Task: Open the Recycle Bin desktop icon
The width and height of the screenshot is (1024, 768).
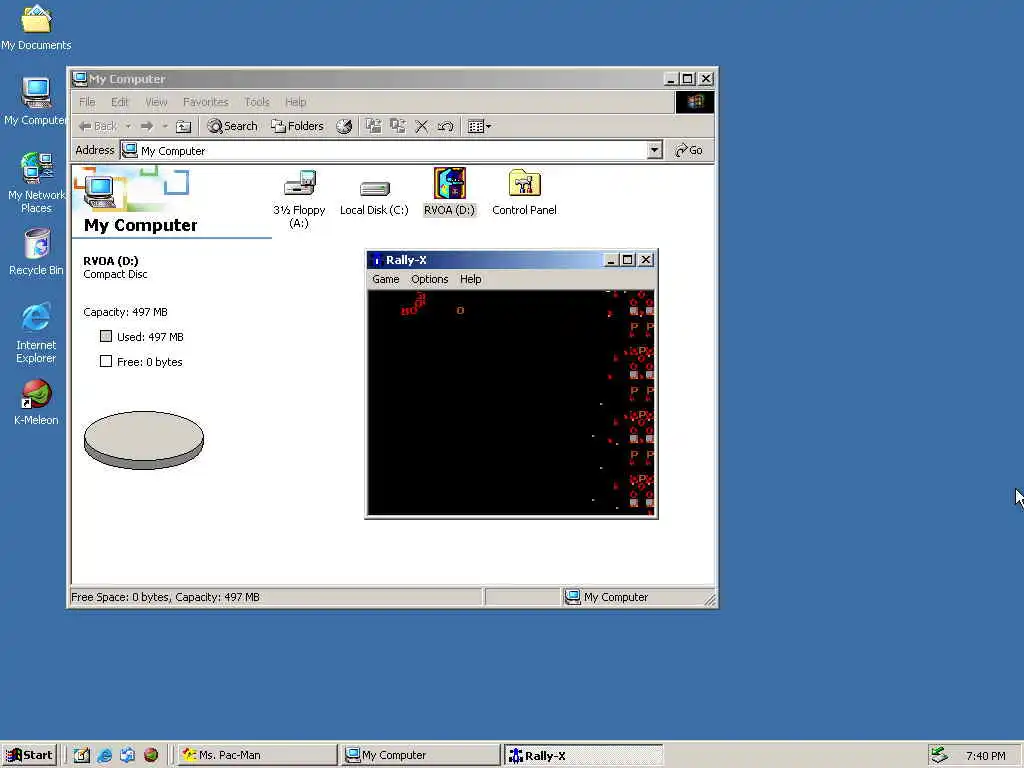Action: (x=36, y=252)
